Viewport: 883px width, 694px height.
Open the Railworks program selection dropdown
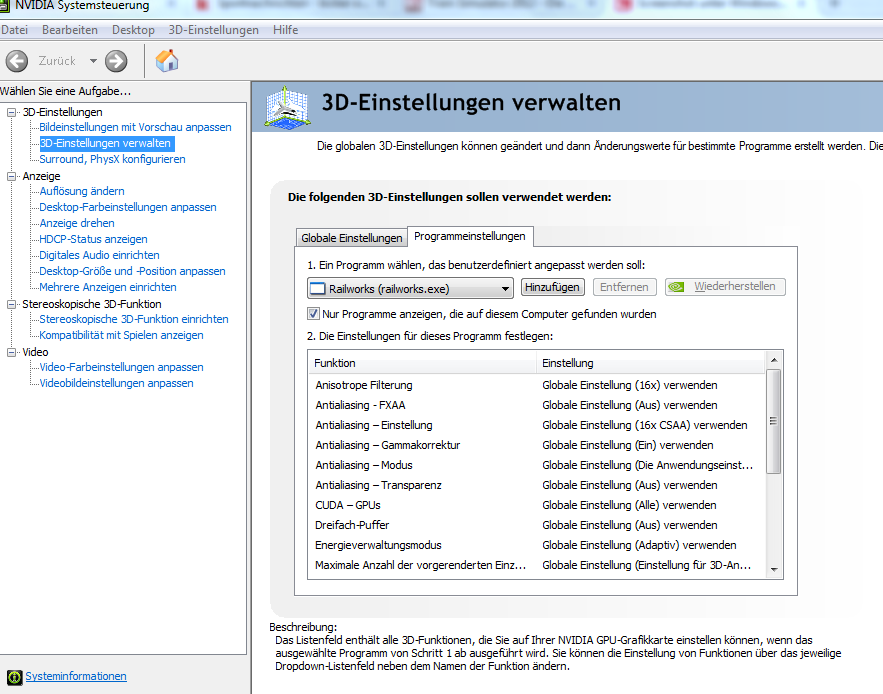[x=506, y=288]
